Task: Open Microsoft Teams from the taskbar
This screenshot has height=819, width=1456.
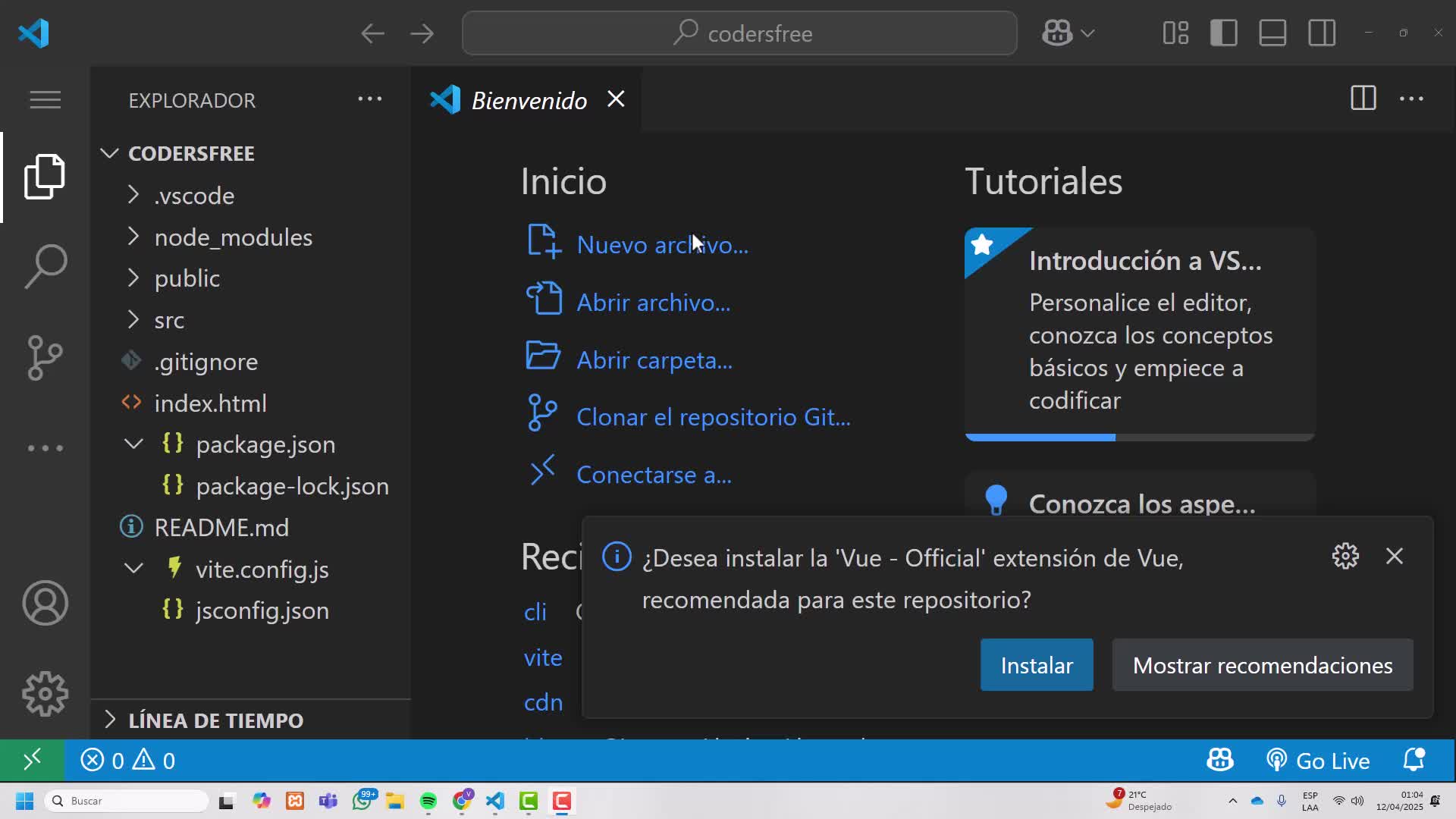Action: tap(328, 801)
